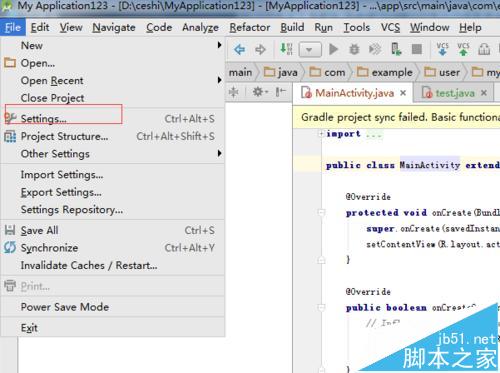Click the user folder breadcrumb
This screenshot has width=500, height=373.
pos(442,72)
